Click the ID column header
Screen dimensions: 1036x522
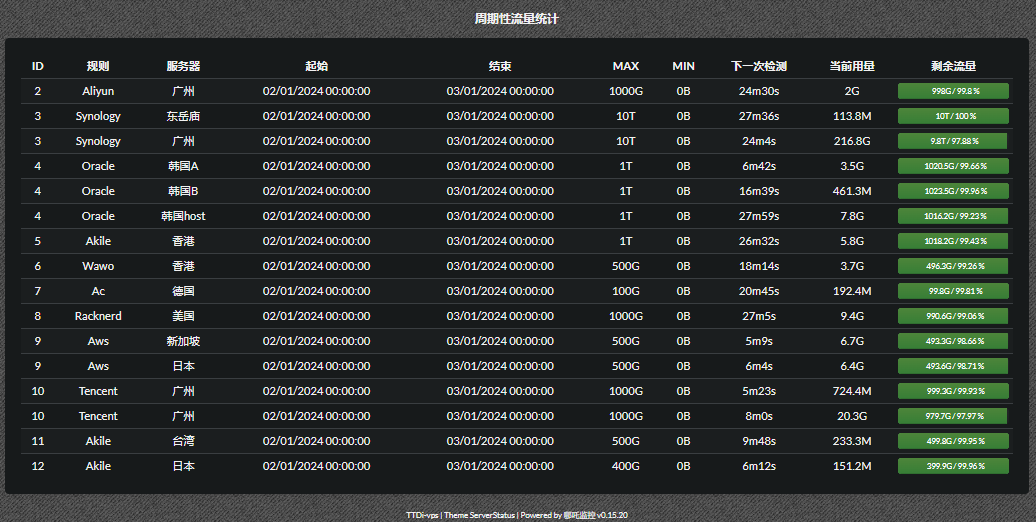pos(38,66)
